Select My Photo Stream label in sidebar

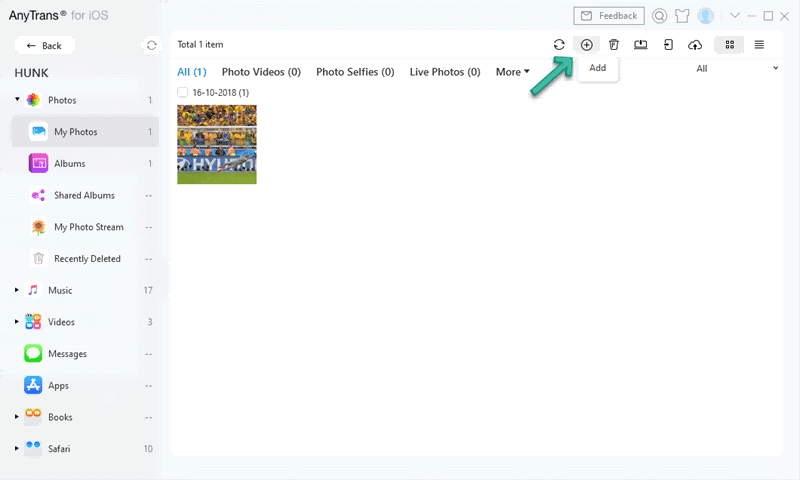(89, 227)
